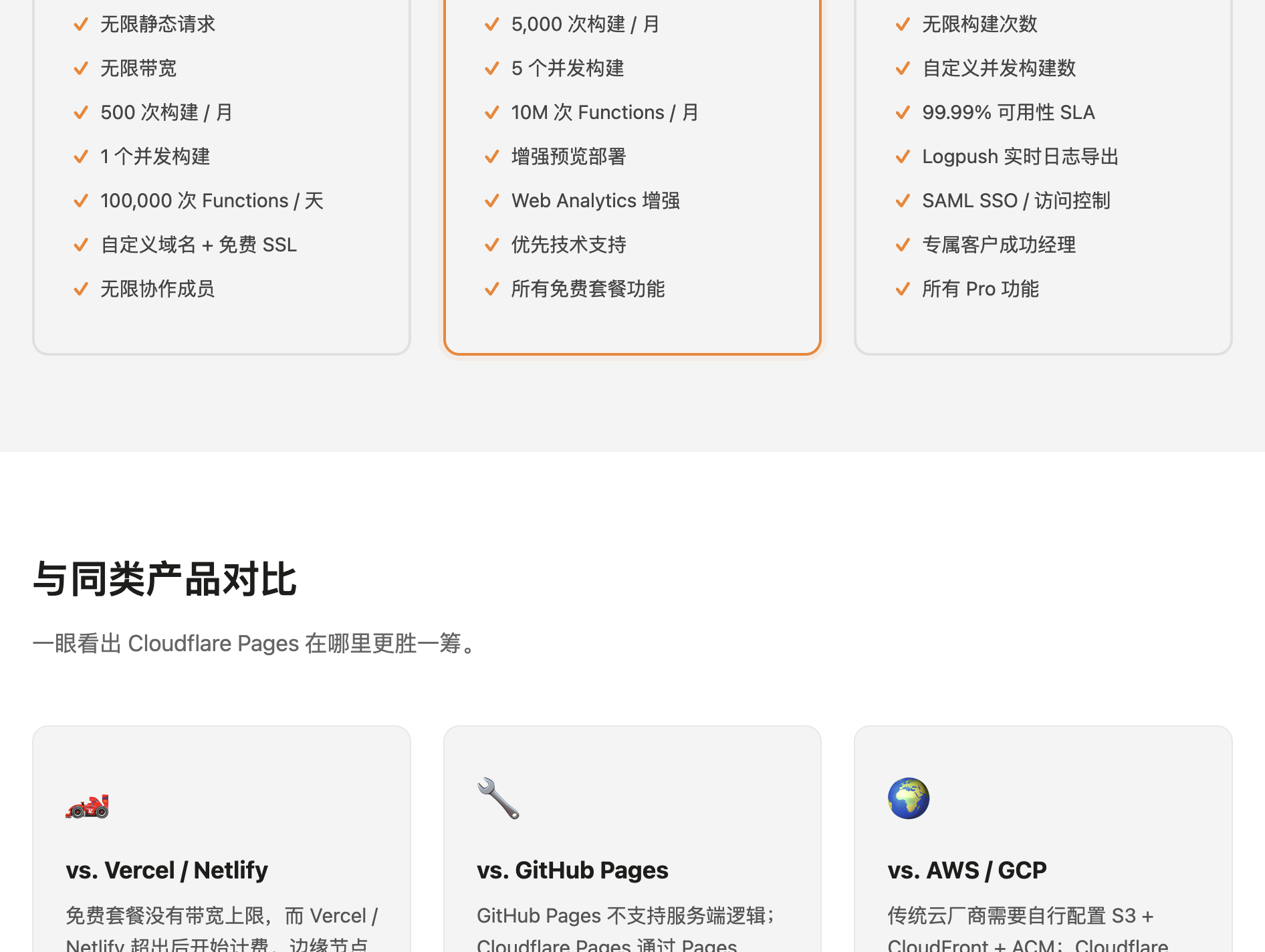1265x952 pixels.
Task: Click the text 5 个并发构建
Action: point(568,68)
